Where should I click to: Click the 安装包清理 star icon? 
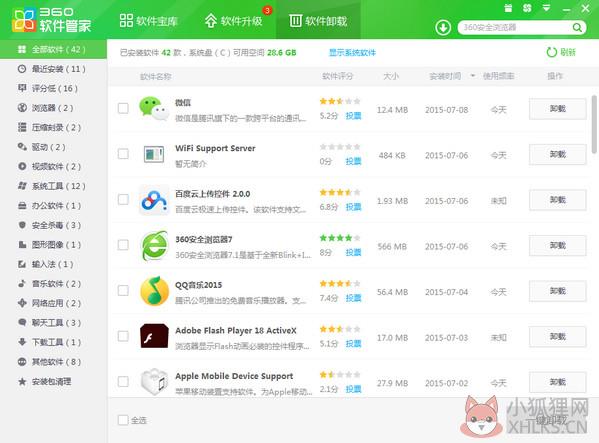[22, 381]
